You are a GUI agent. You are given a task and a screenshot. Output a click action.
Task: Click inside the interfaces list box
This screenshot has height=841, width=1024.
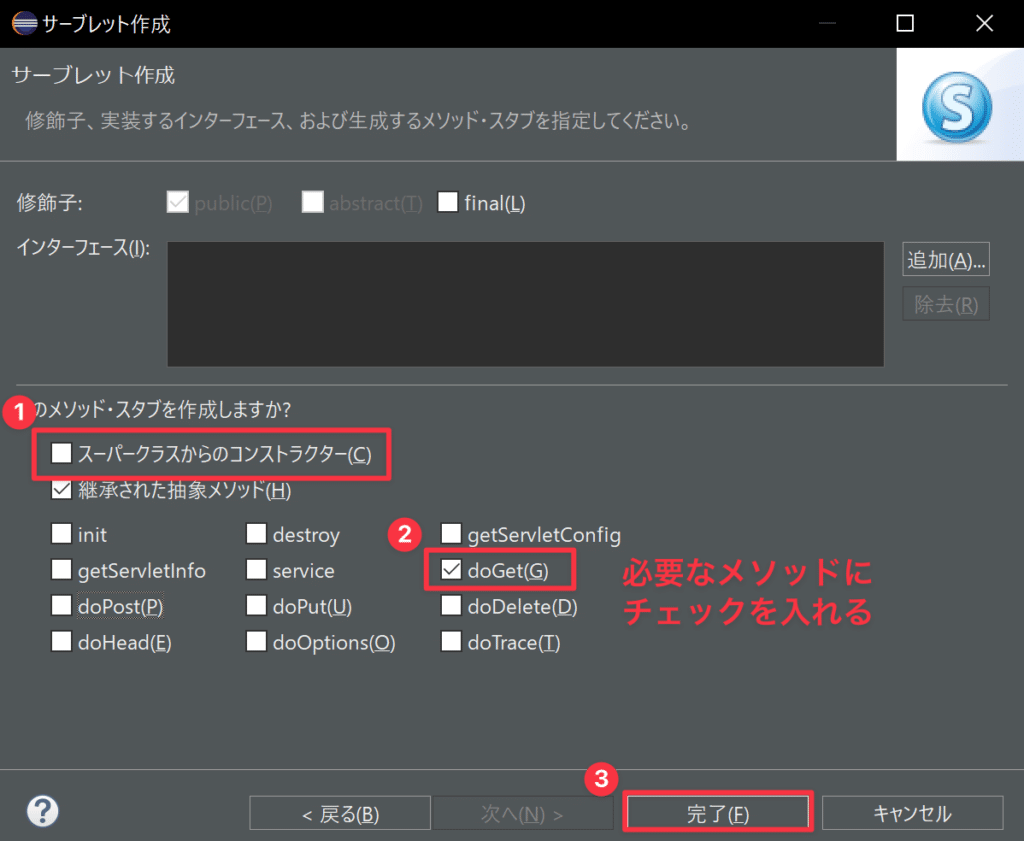525,304
